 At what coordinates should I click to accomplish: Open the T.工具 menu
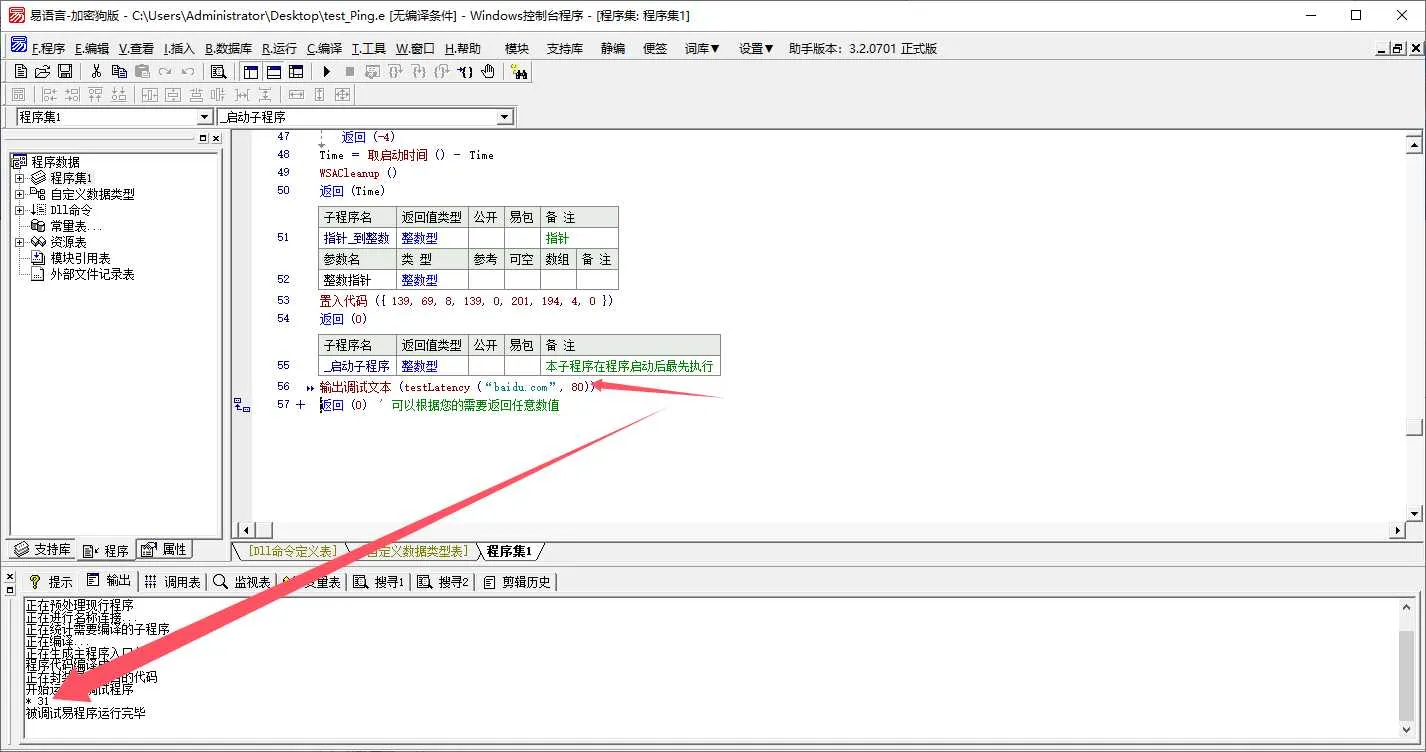[x=367, y=48]
